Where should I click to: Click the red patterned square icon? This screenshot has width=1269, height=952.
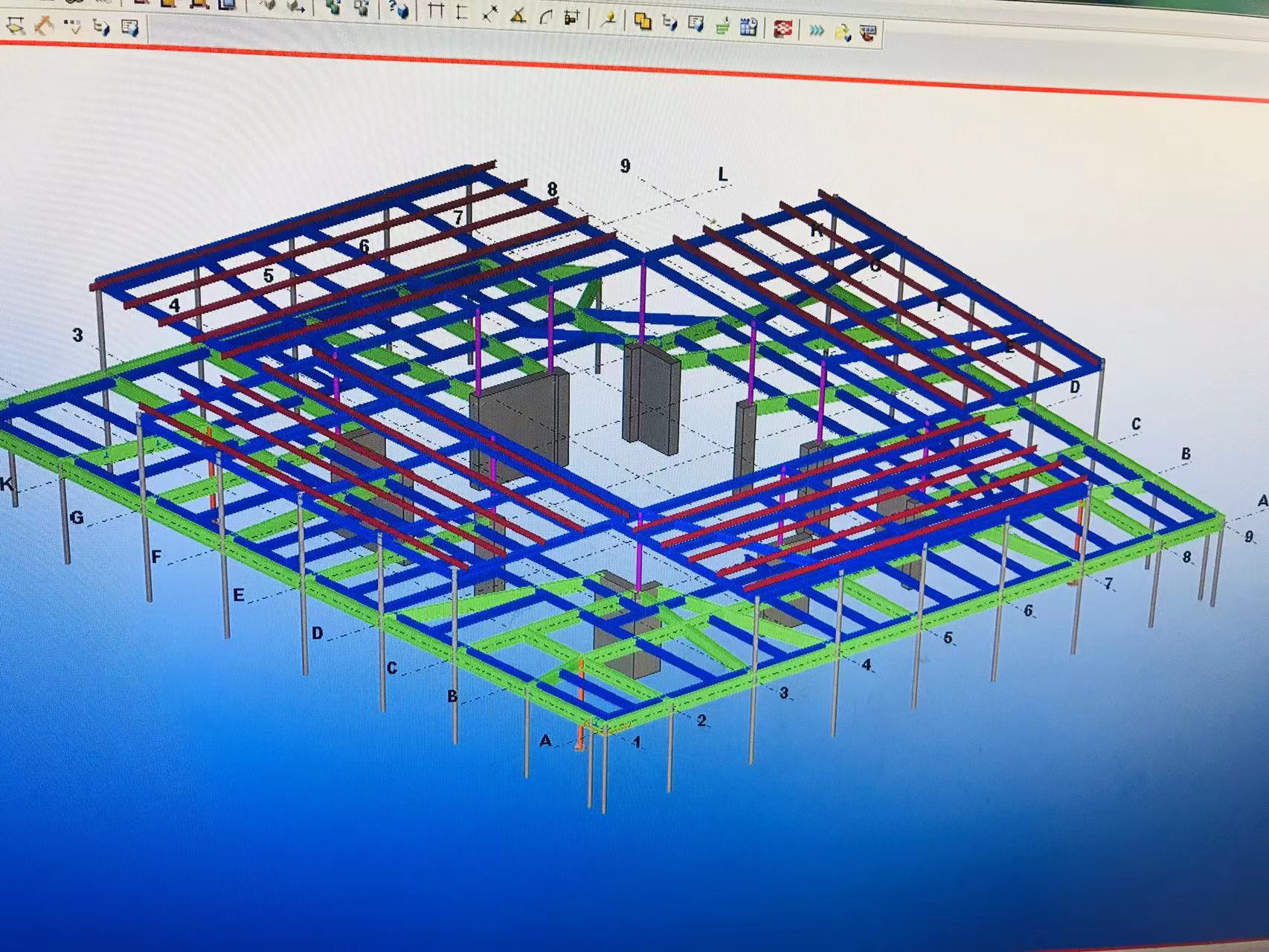[783, 30]
